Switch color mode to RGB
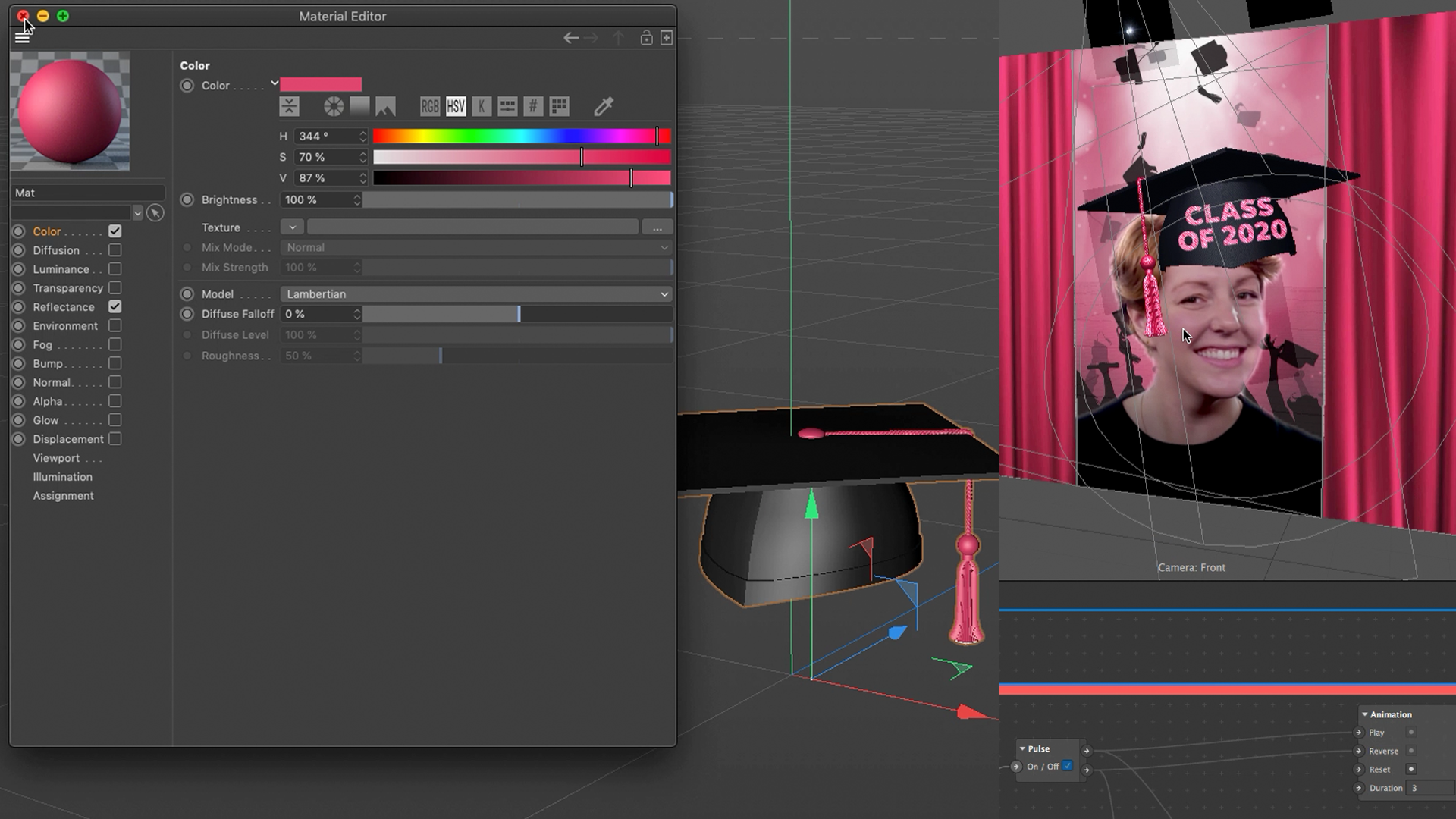 pos(430,107)
